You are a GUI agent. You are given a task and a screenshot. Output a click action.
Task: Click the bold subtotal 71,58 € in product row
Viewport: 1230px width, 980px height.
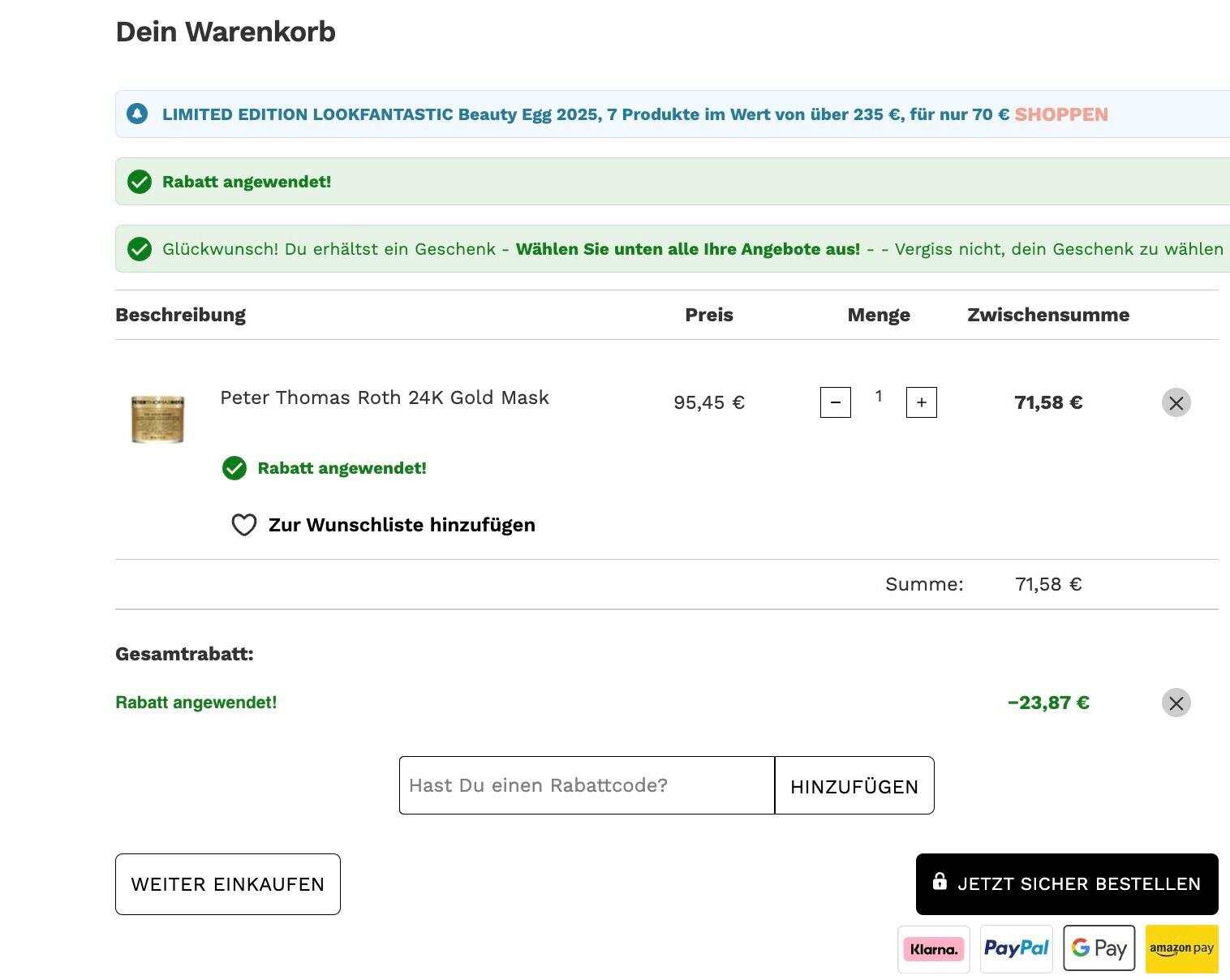point(1048,402)
